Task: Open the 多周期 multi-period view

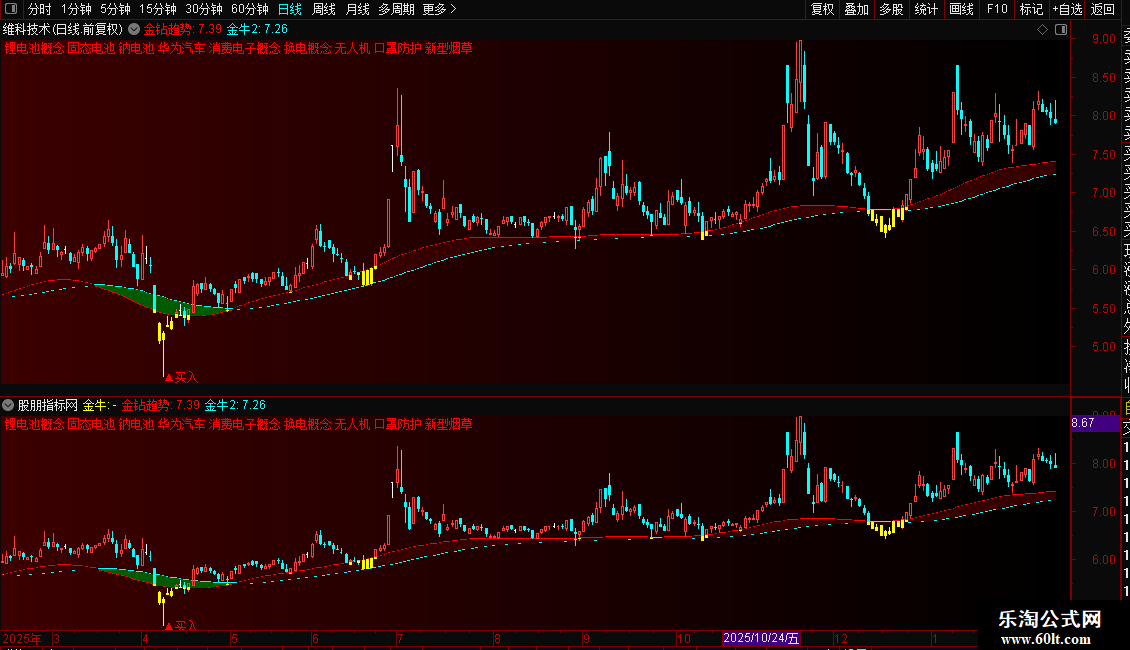Action: coord(396,9)
